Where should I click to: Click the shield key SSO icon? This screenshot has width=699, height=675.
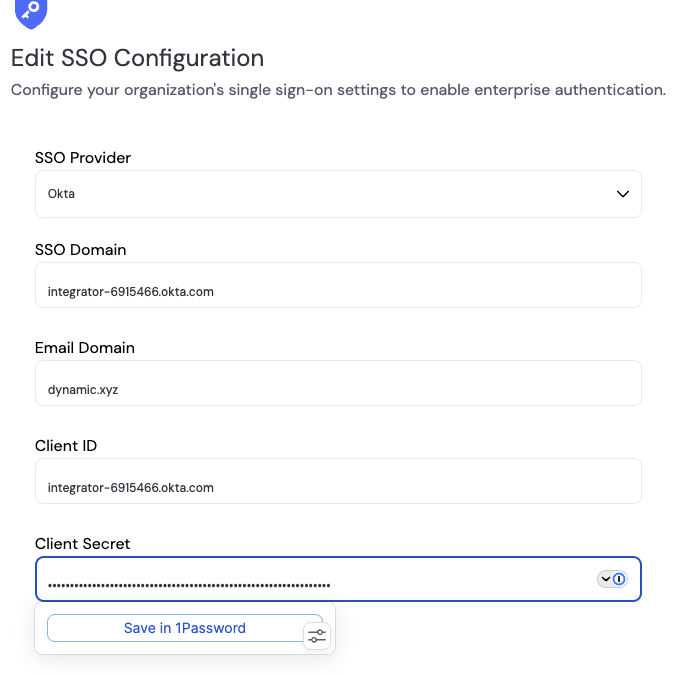coord(32,12)
